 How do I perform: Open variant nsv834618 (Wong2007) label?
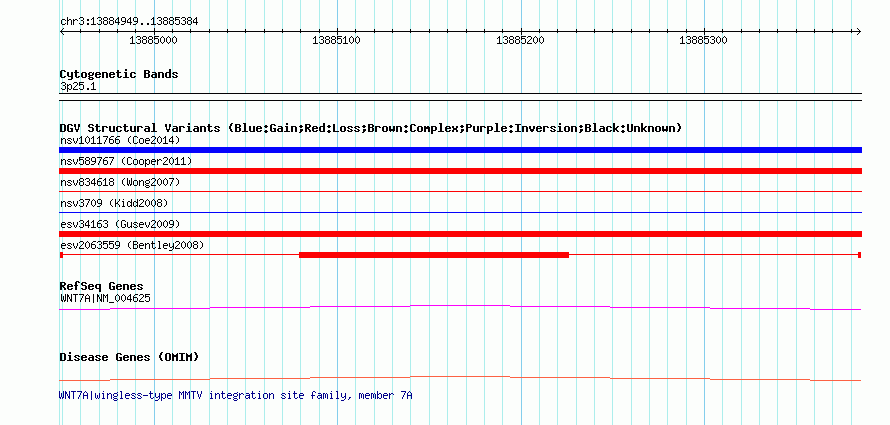tap(120, 182)
